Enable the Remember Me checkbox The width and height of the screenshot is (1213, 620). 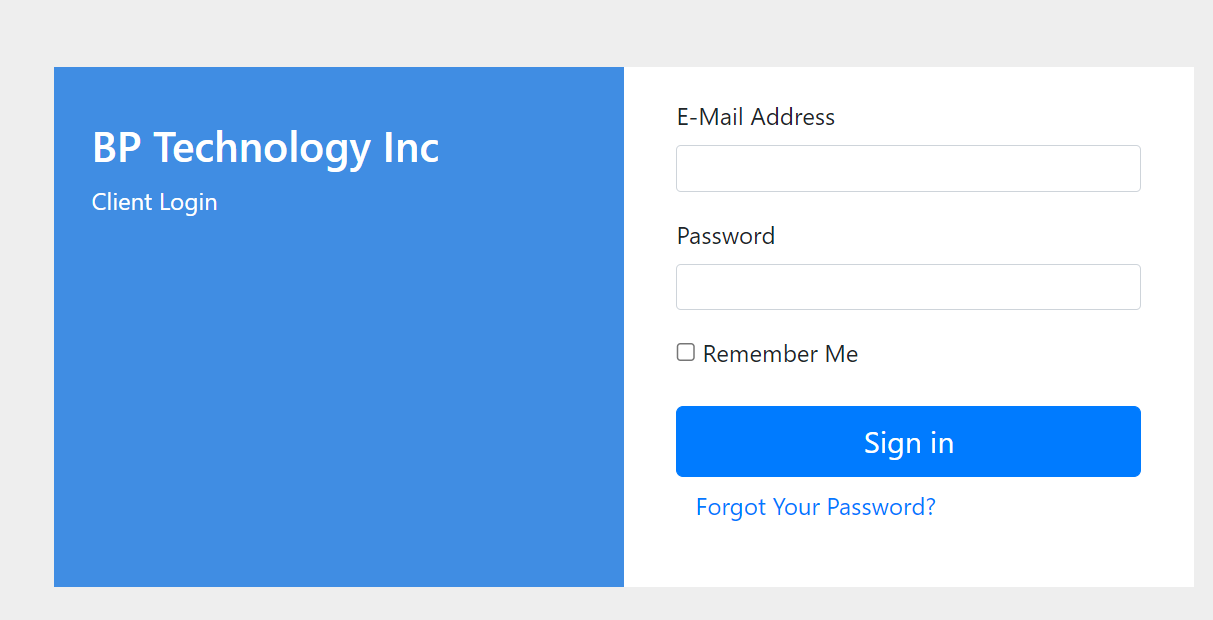[x=686, y=352]
